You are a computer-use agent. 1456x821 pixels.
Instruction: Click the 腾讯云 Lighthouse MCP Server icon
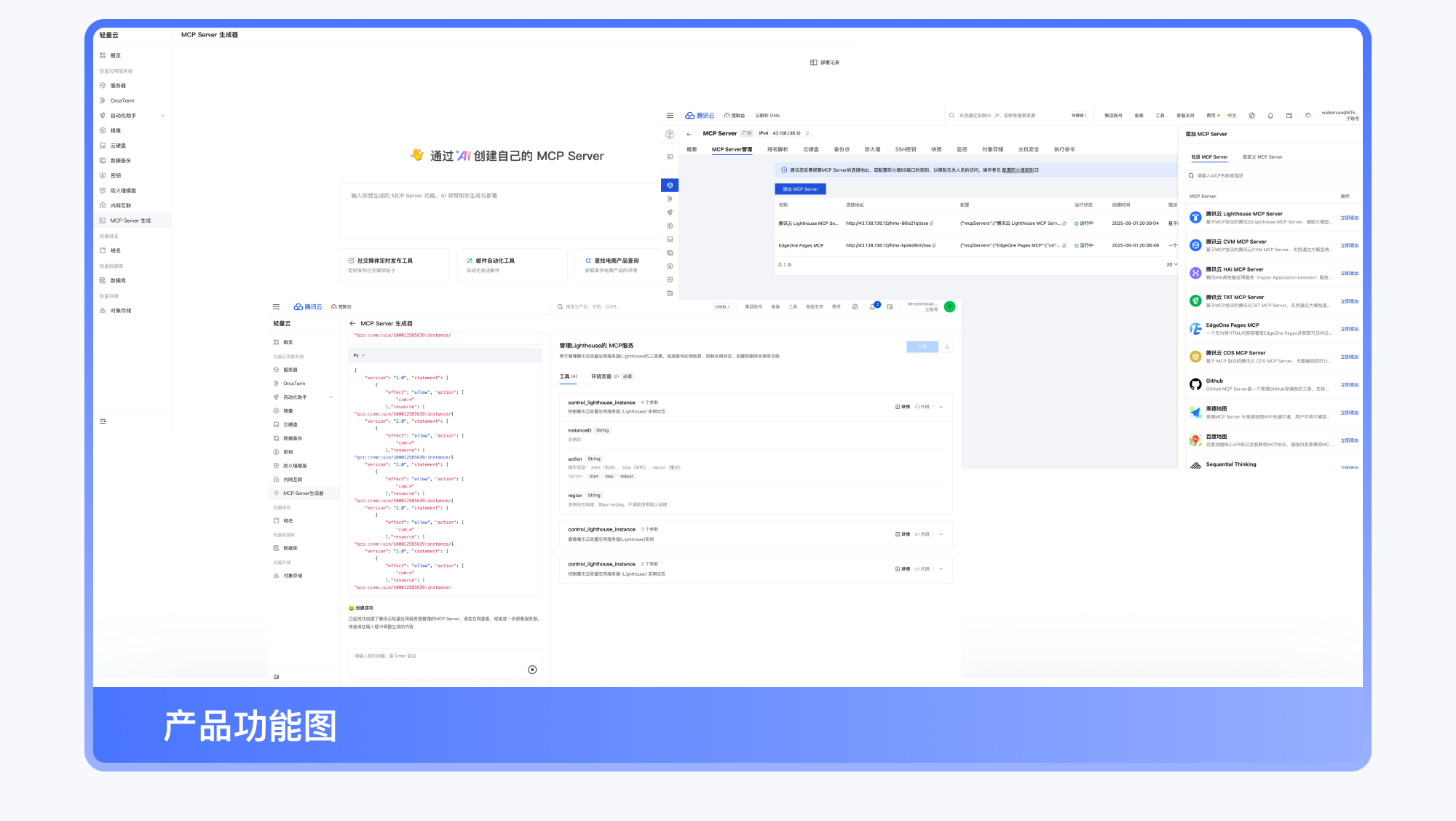click(x=1195, y=217)
